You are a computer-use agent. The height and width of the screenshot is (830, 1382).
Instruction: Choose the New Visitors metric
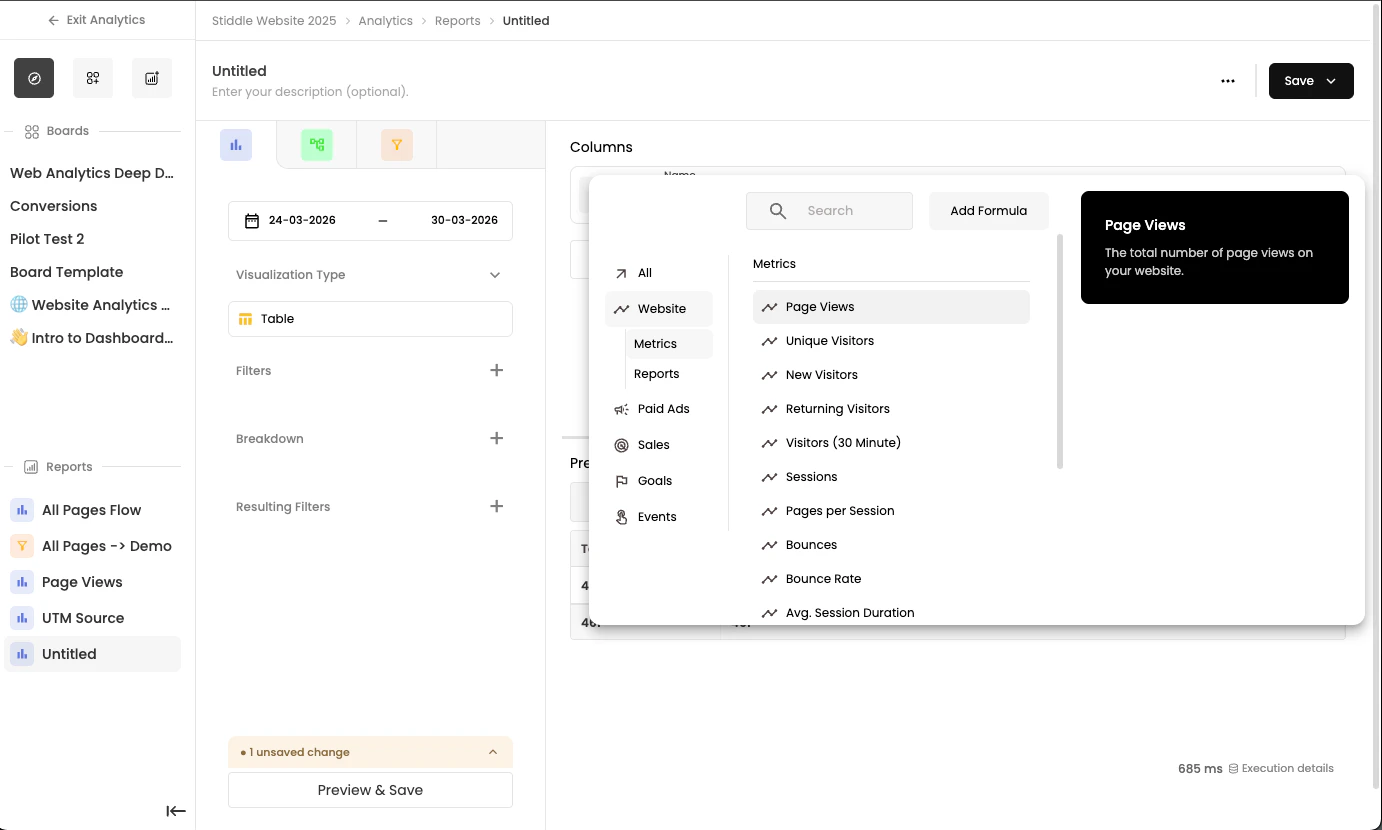[891, 375]
